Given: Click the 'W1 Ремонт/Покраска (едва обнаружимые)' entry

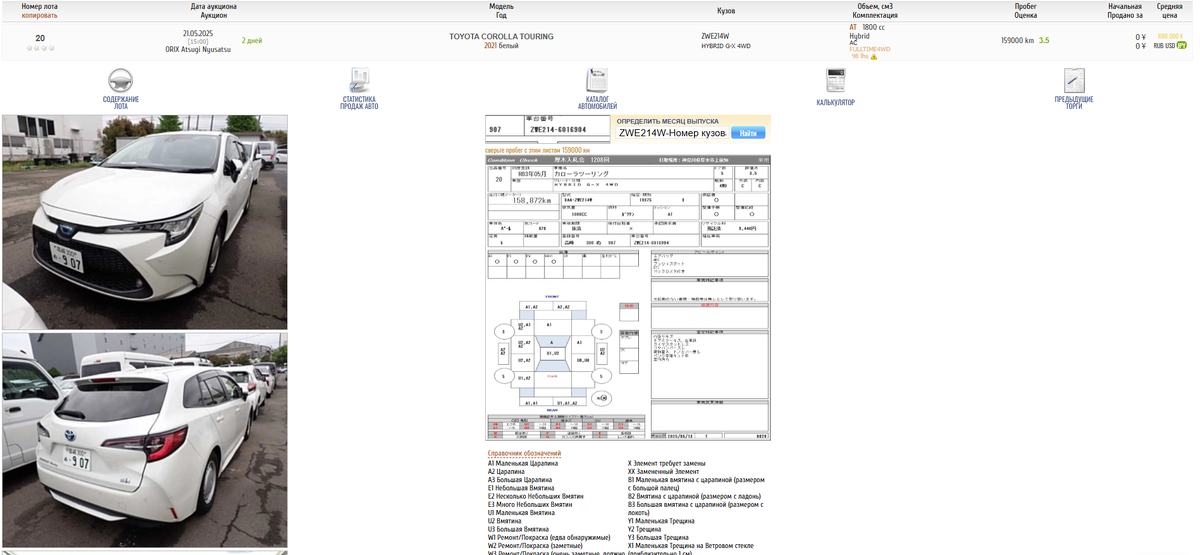Looking at the screenshot, I should tap(548, 537).
